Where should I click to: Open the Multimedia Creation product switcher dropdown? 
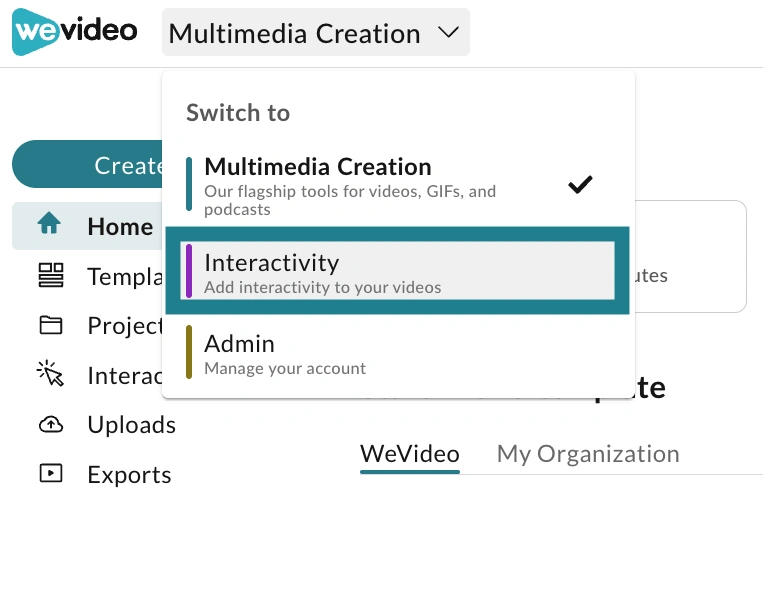click(x=316, y=32)
